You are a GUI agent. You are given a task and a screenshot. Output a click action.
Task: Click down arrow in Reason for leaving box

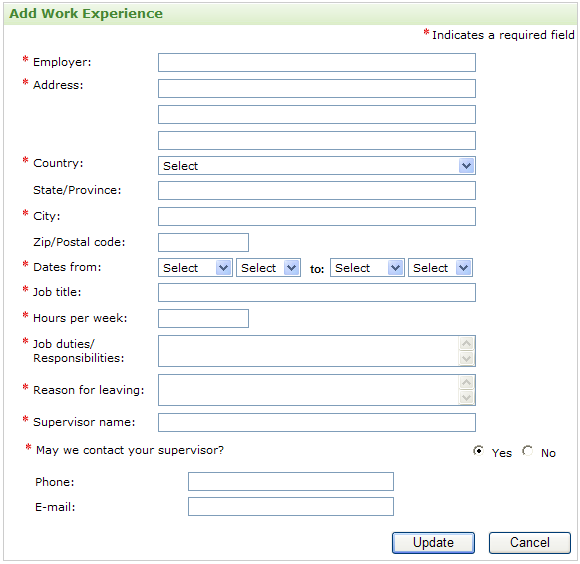(466, 397)
